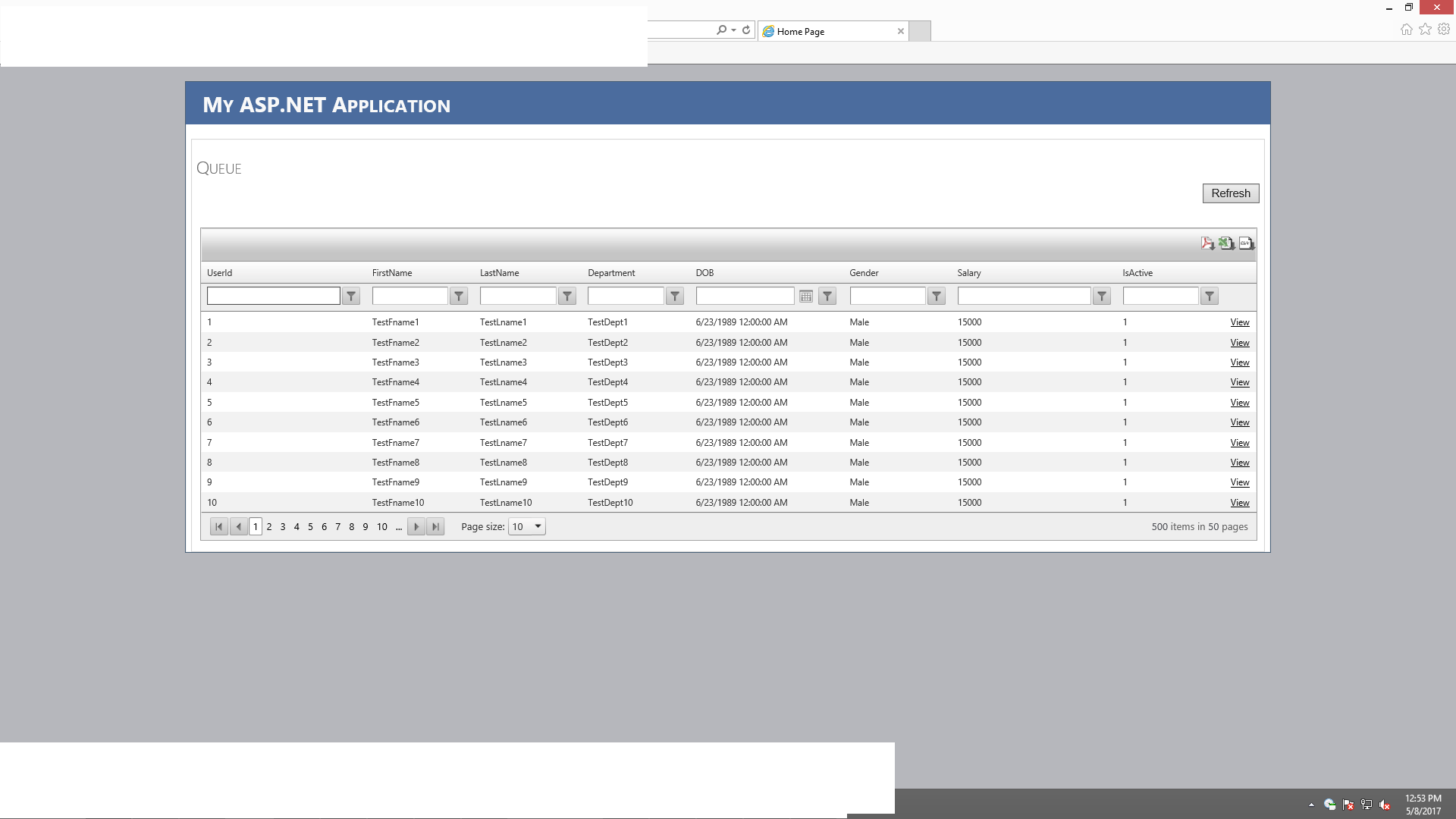Go to the first grid page
Image resolution: width=1456 pixels, height=819 pixels.
point(218,527)
